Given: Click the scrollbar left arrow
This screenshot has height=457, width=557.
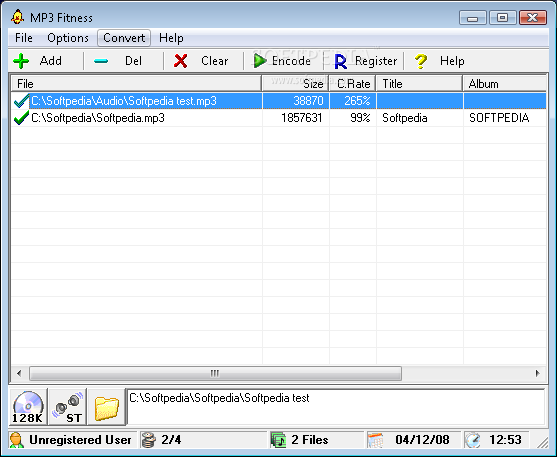Looking at the screenshot, I should pyautogui.click(x=19, y=373).
